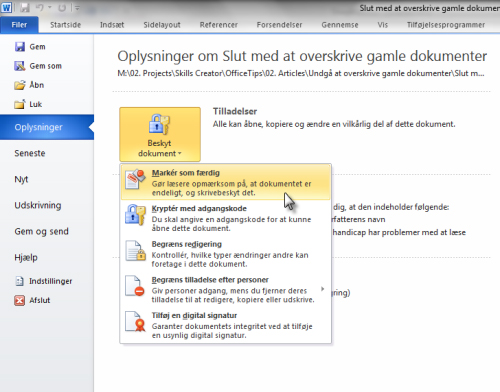Click the Begræns tilladelse efter personer icon
Screen dimensions: 500x392
(x=135, y=286)
